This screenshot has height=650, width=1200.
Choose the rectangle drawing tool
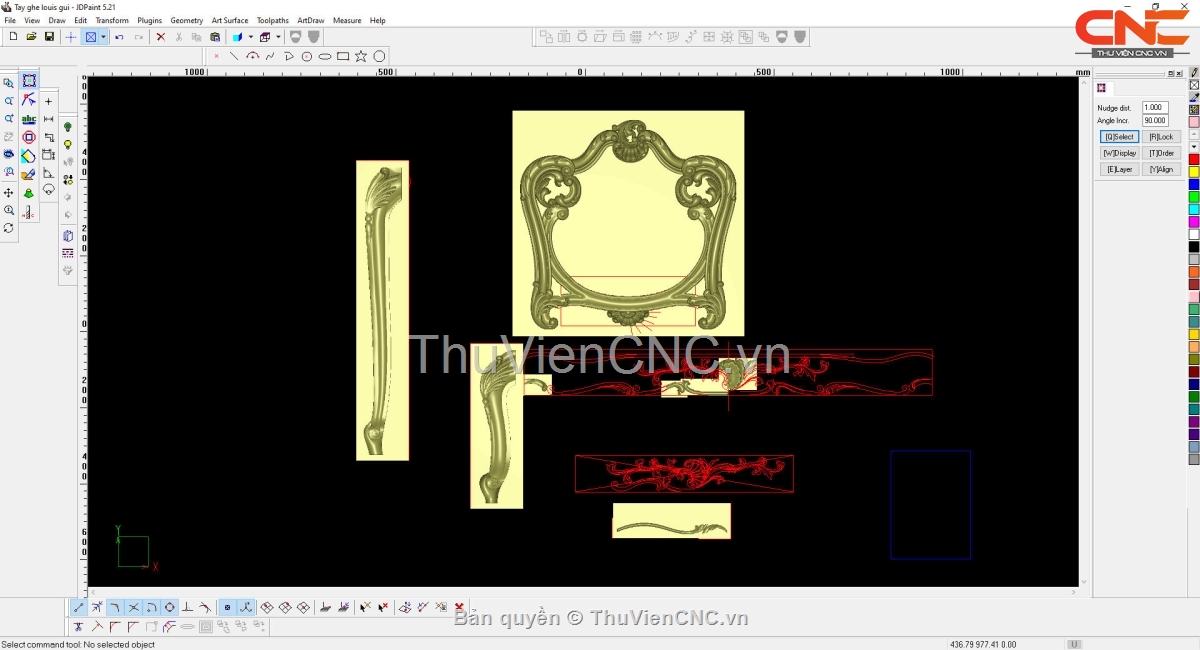[343, 56]
